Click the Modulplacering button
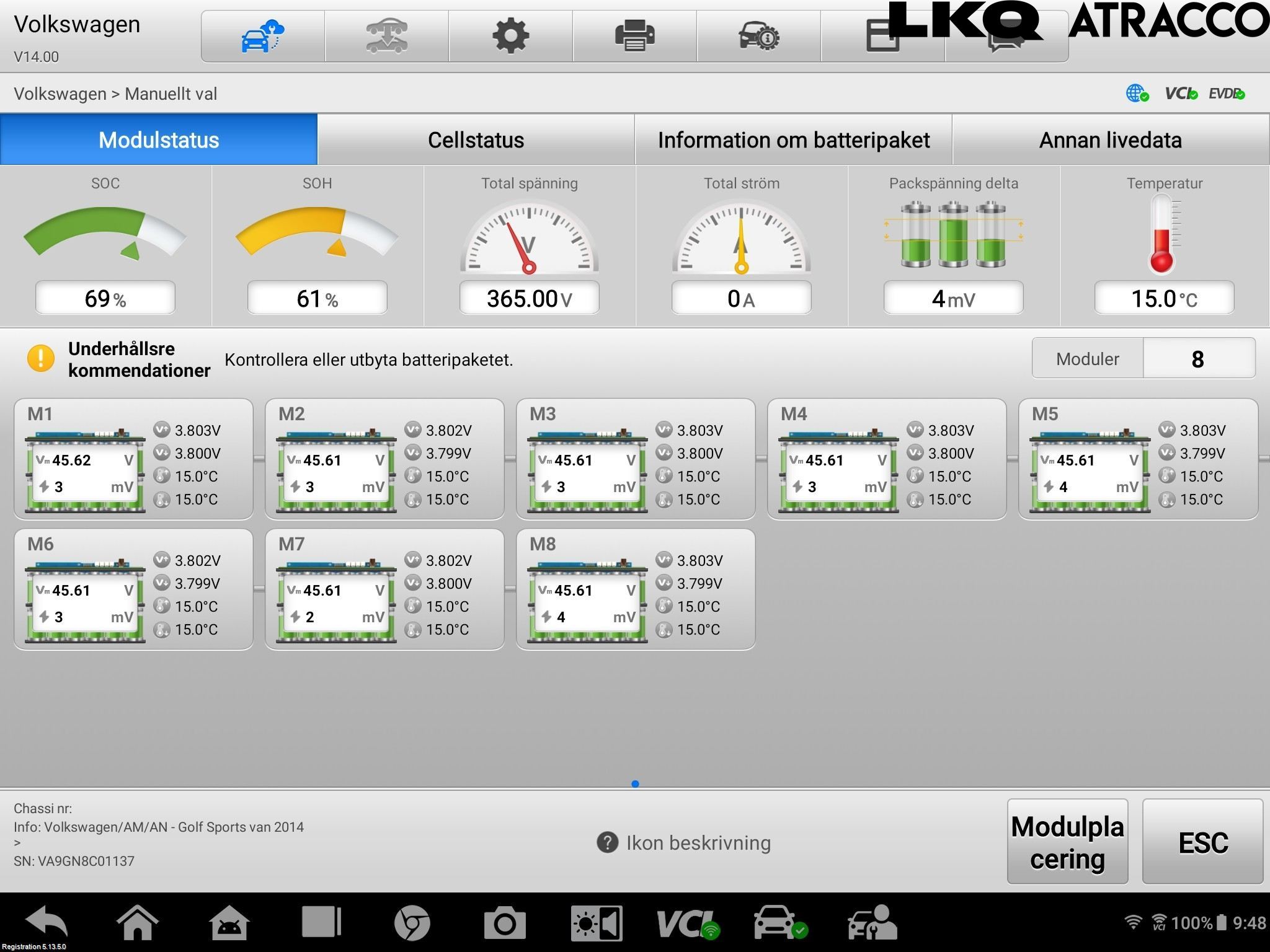Image resolution: width=1270 pixels, height=952 pixels. [1067, 842]
